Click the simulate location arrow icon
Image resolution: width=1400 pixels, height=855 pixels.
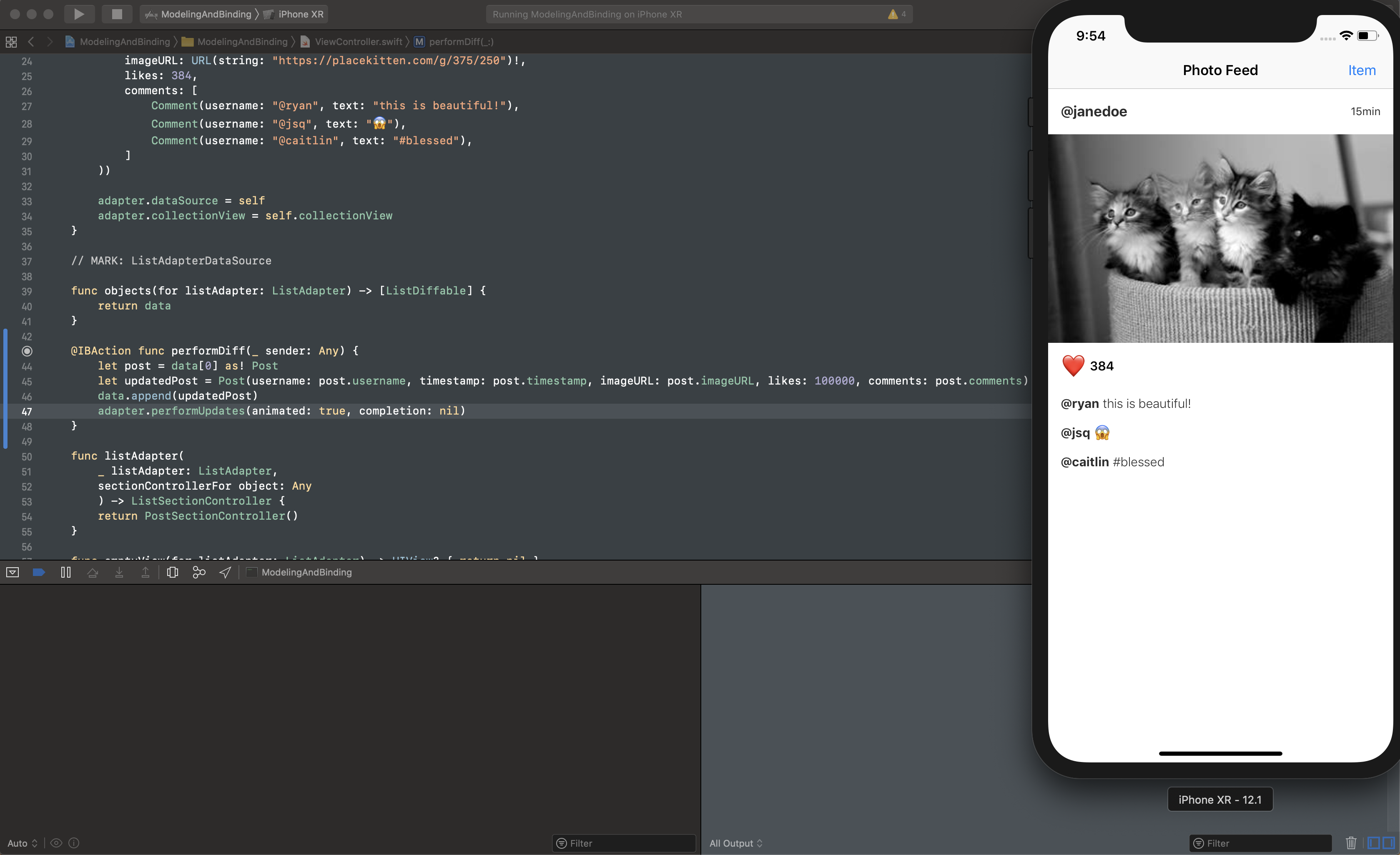pos(224,573)
